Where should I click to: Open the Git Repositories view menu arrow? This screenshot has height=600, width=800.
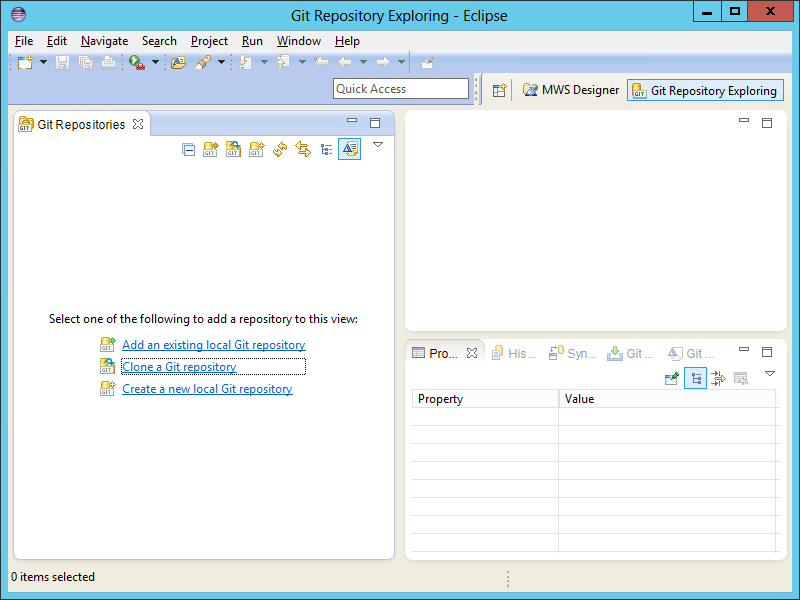(378, 145)
